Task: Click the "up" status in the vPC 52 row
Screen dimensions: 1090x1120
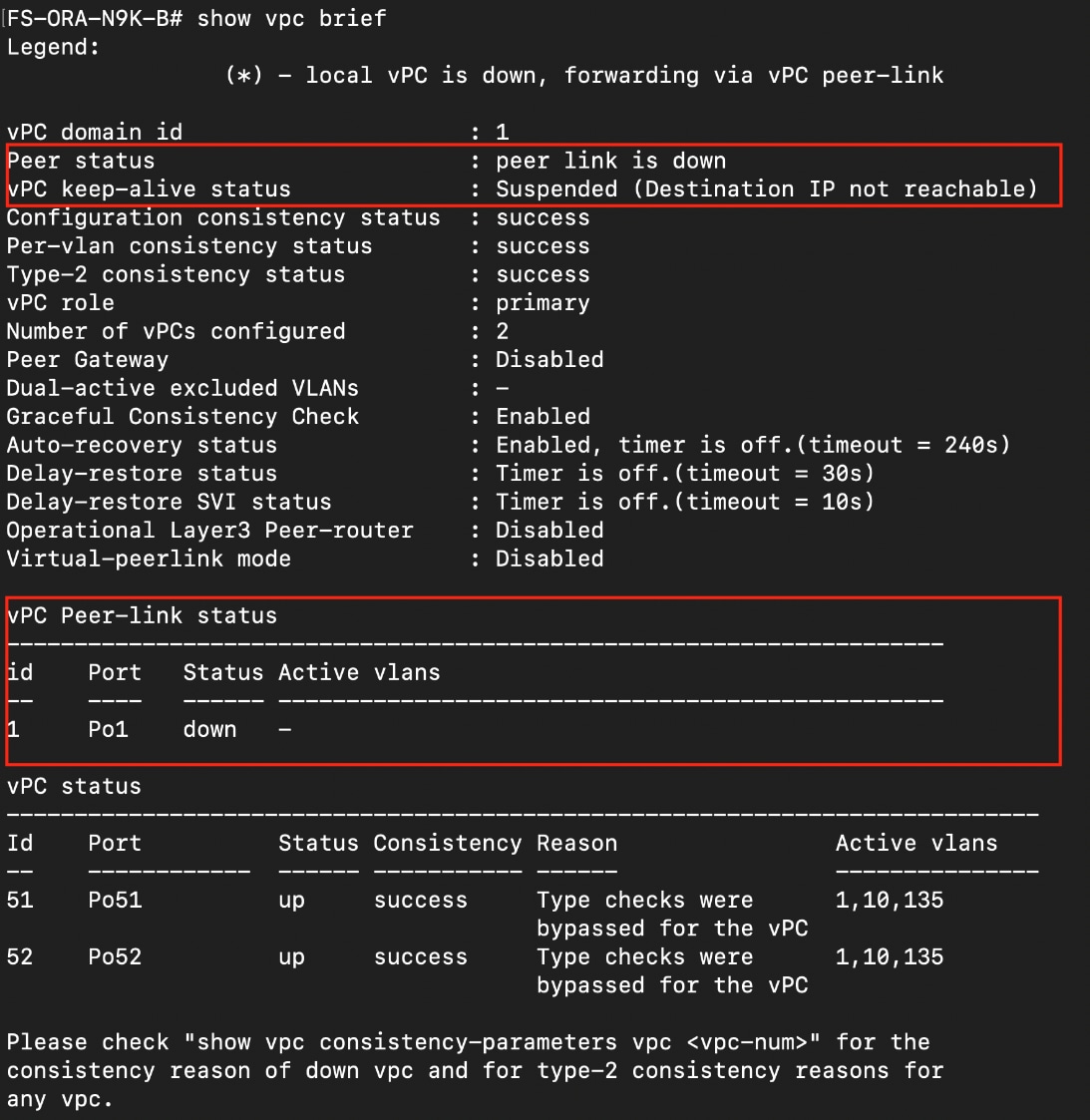Action: [291, 956]
